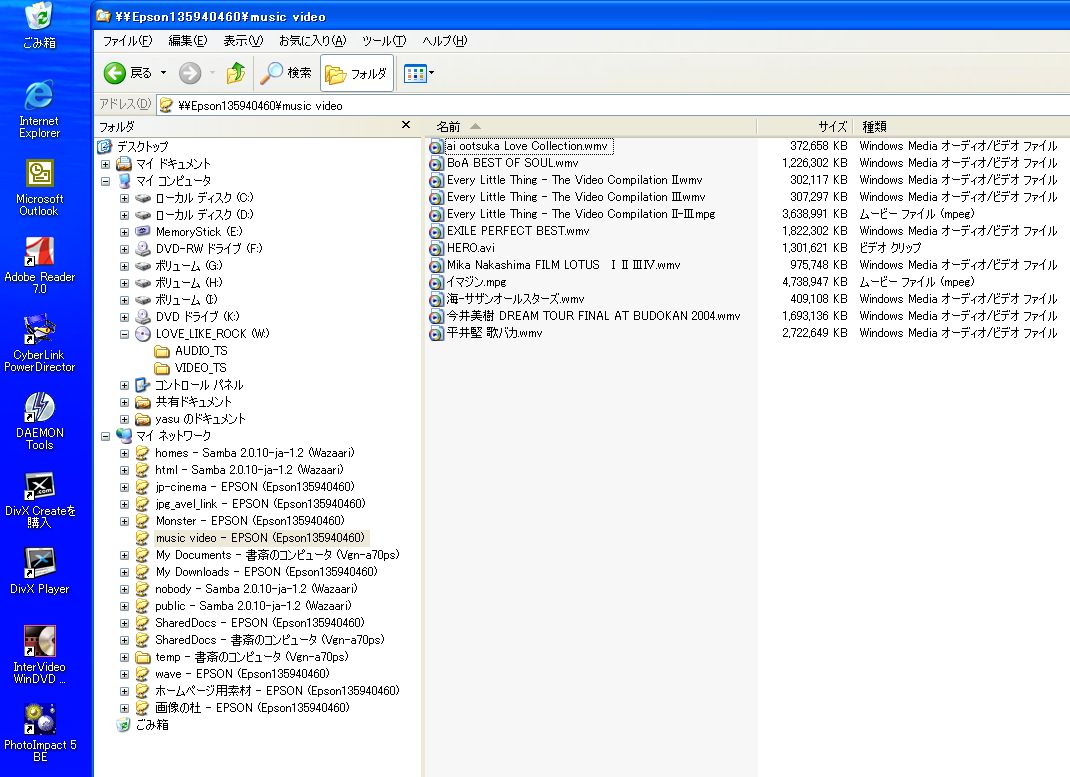
Task: Select Mika Nakashima FILM LOTUS file
Action: pyautogui.click(x=564, y=265)
